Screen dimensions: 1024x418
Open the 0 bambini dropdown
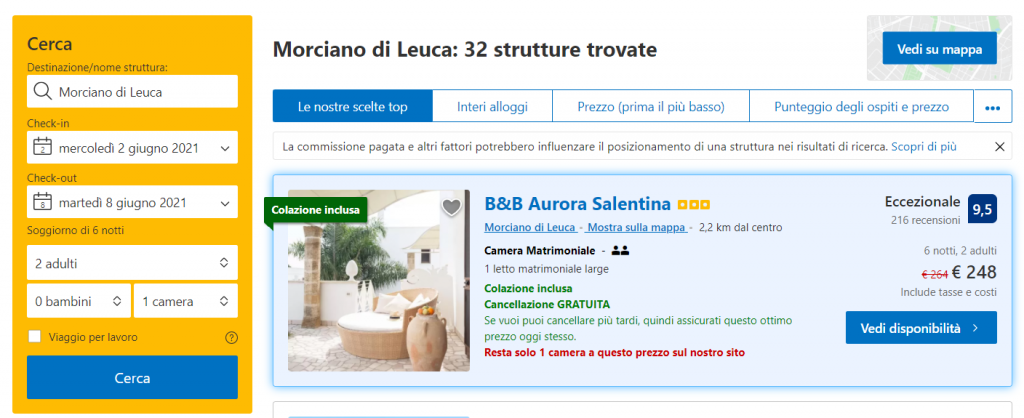78,301
